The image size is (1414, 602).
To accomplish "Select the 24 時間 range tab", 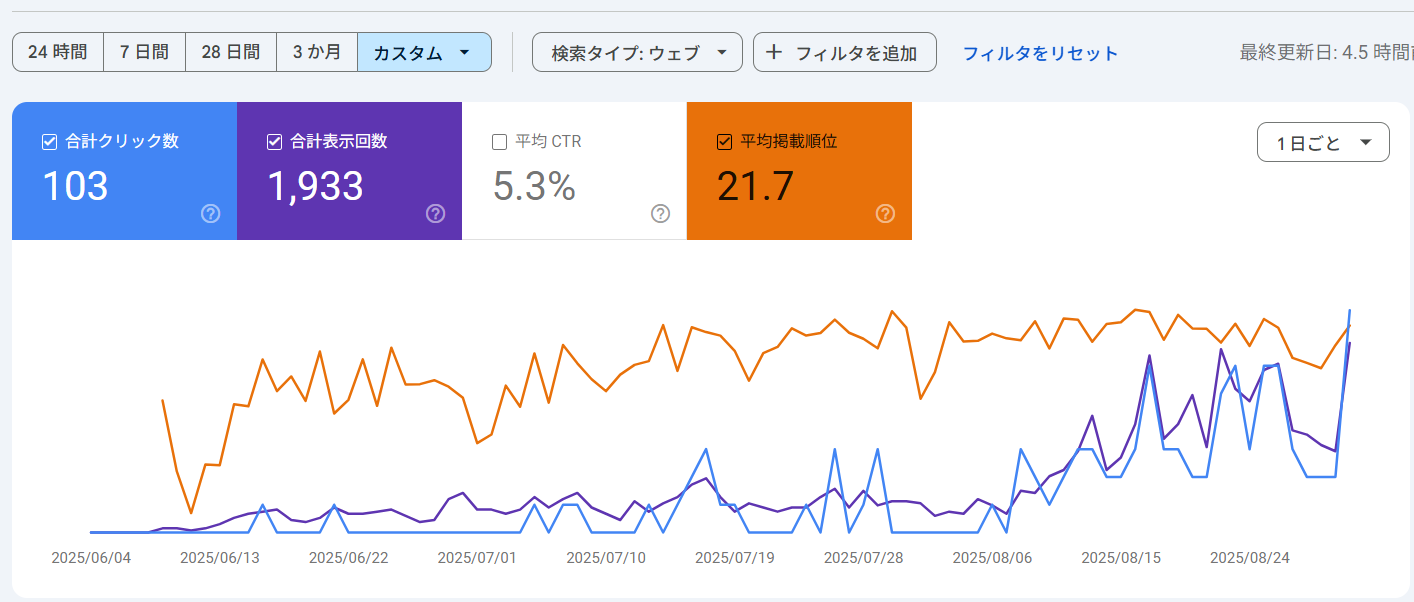I will tap(58, 52).
